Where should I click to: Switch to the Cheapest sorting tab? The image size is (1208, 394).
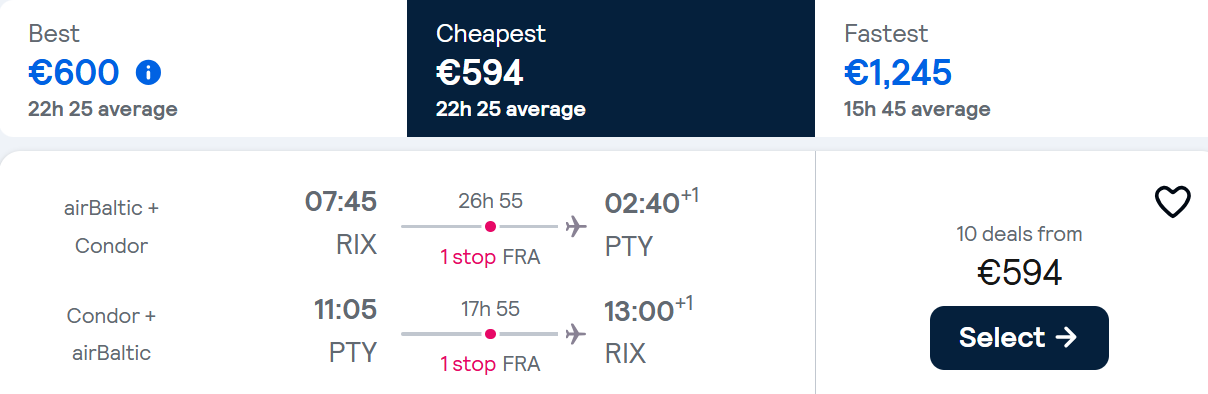611,68
